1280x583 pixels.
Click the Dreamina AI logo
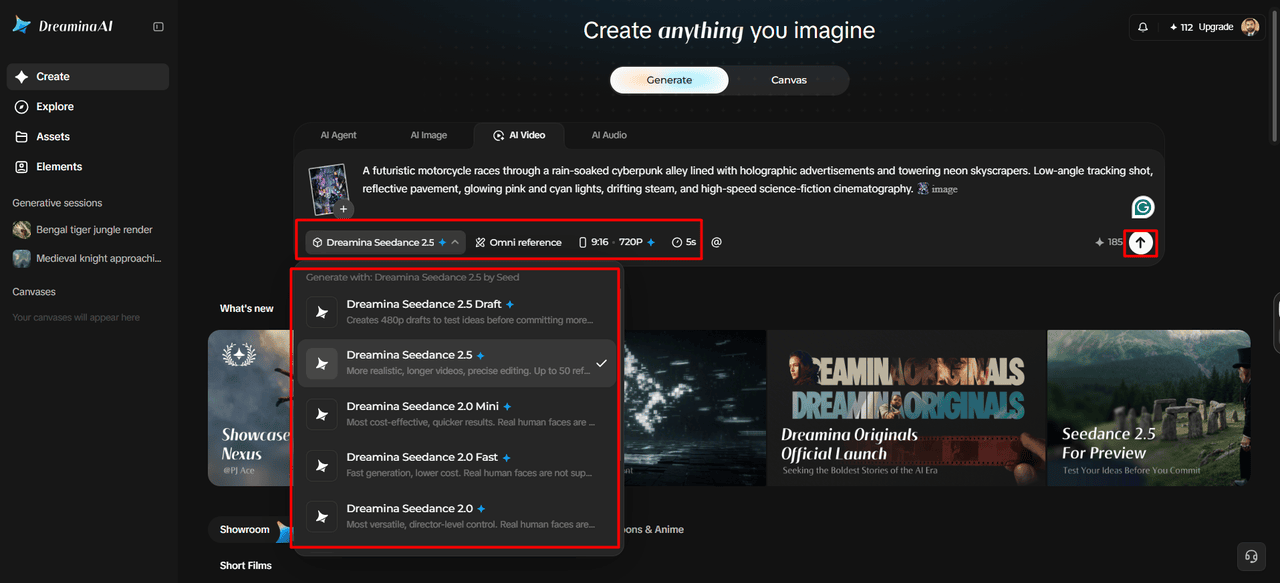pyautogui.click(x=62, y=26)
